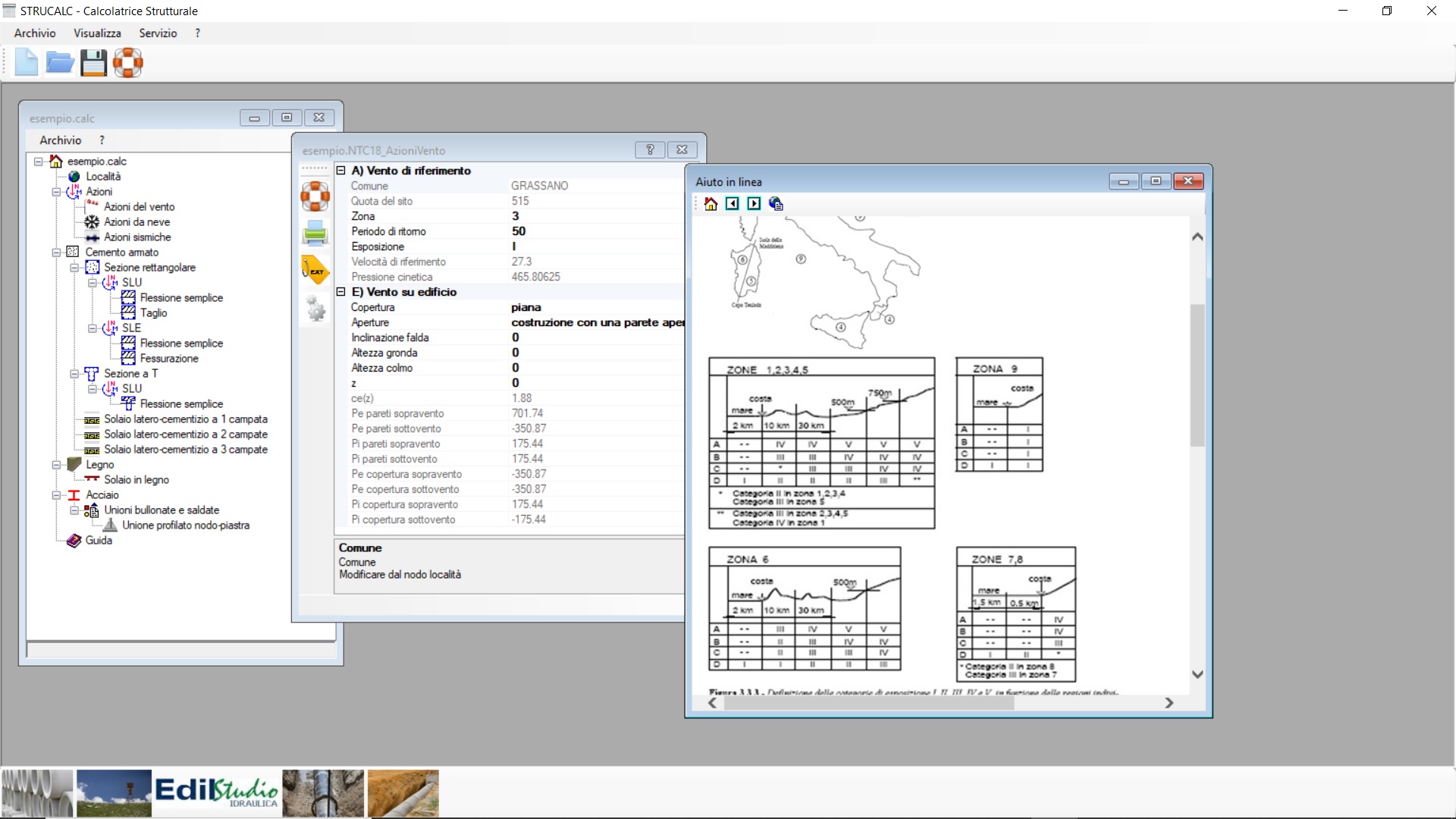Collapse the 'A) Vento di riferimento' section
This screenshot has height=819, width=1456.
click(x=341, y=171)
